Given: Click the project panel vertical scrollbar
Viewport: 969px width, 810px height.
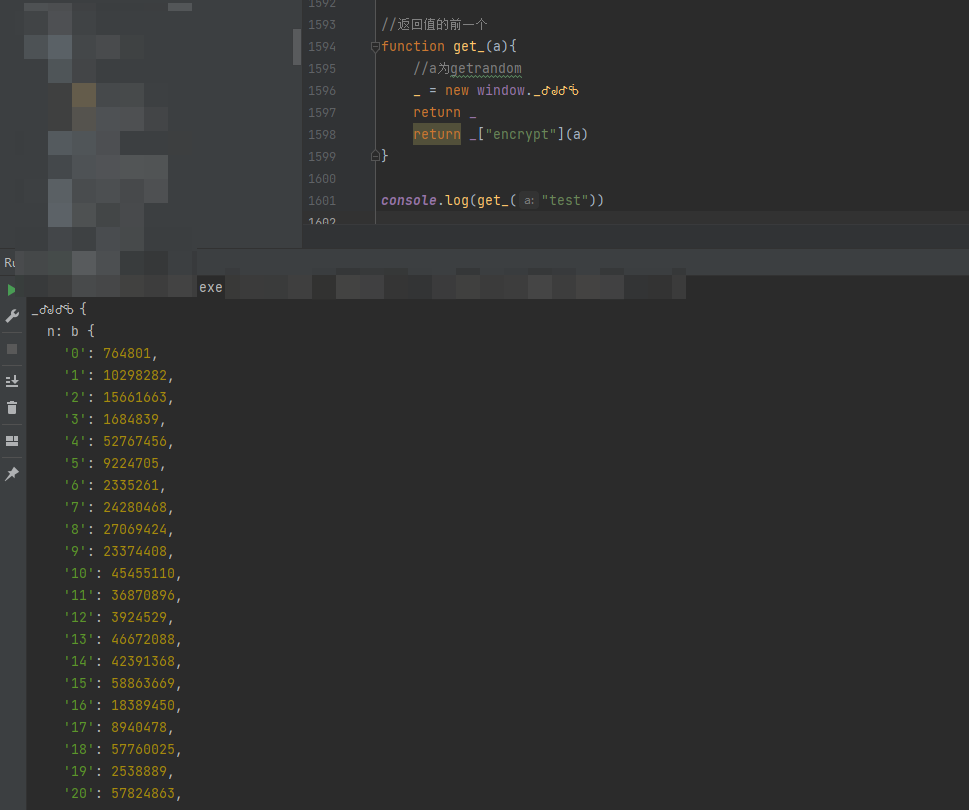Looking at the screenshot, I should (x=296, y=46).
